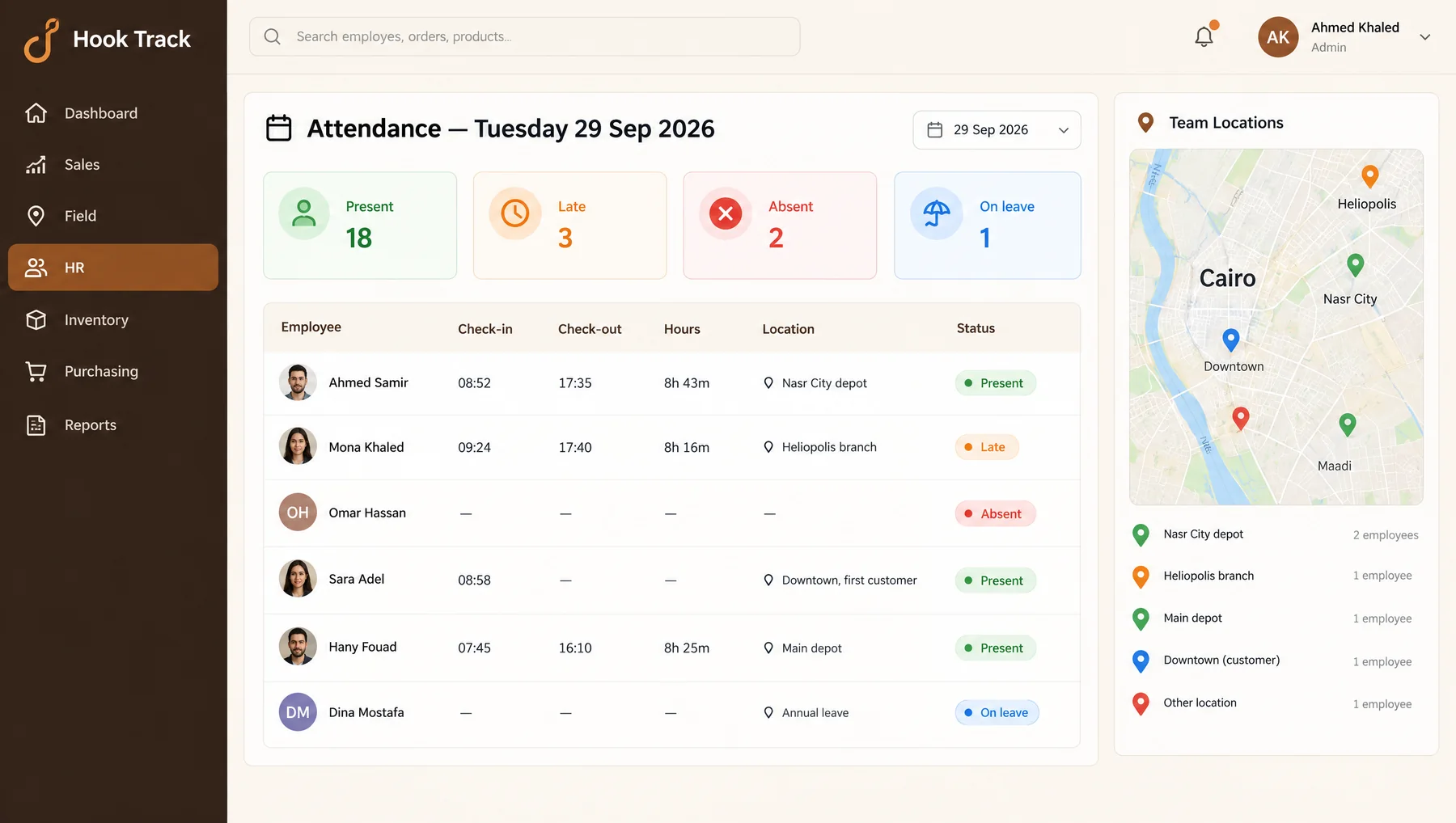The height and width of the screenshot is (823, 1456).
Task: Click the Absent red X icon
Action: 726,213
